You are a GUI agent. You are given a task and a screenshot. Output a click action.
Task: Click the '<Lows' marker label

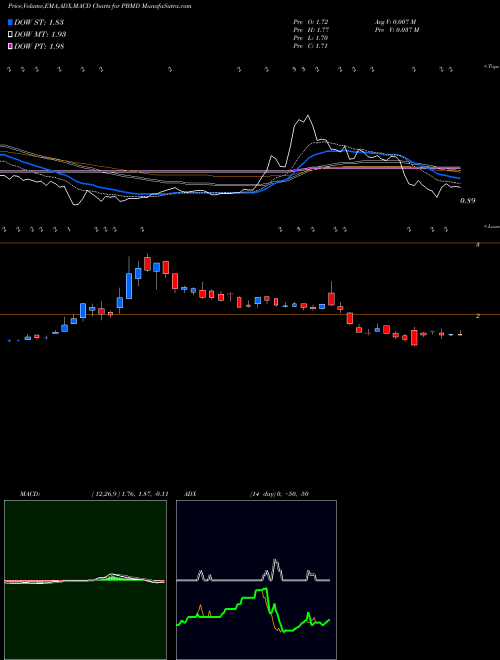click(492, 226)
